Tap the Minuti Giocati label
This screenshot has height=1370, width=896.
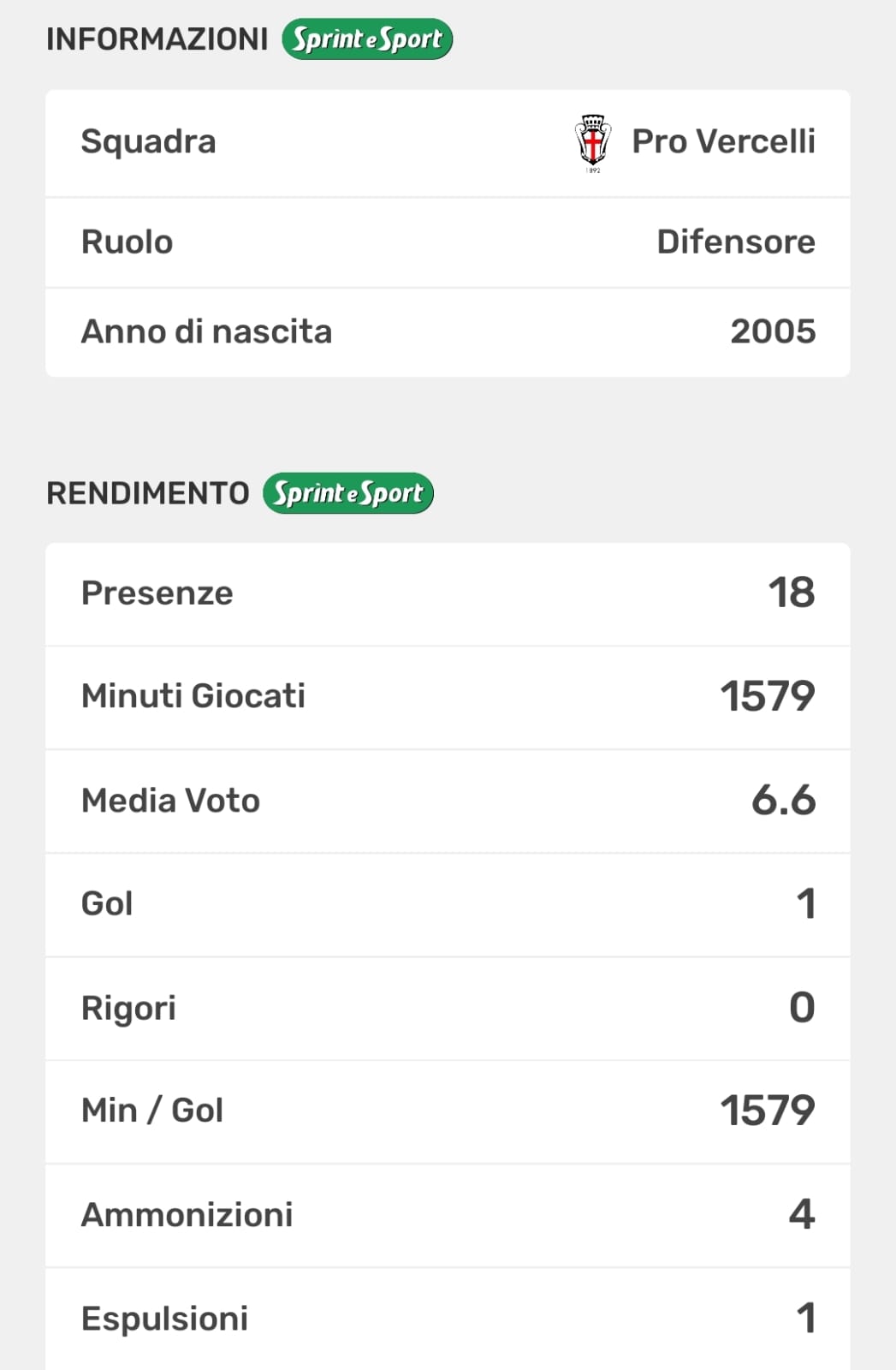tap(193, 696)
